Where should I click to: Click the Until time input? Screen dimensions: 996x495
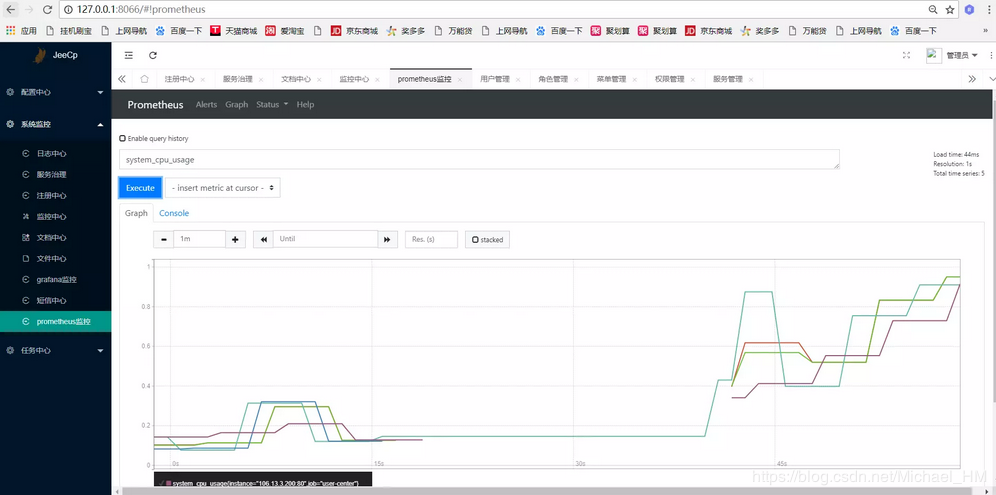click(x=325, y=240)
